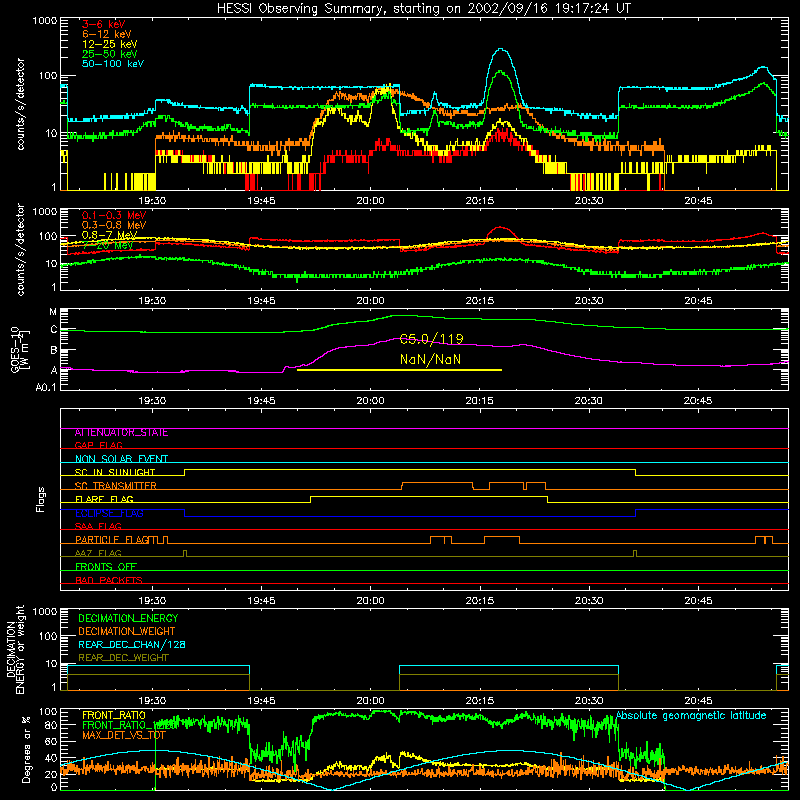Click 20:45 tick under the decimation panel

pos(698,701)
